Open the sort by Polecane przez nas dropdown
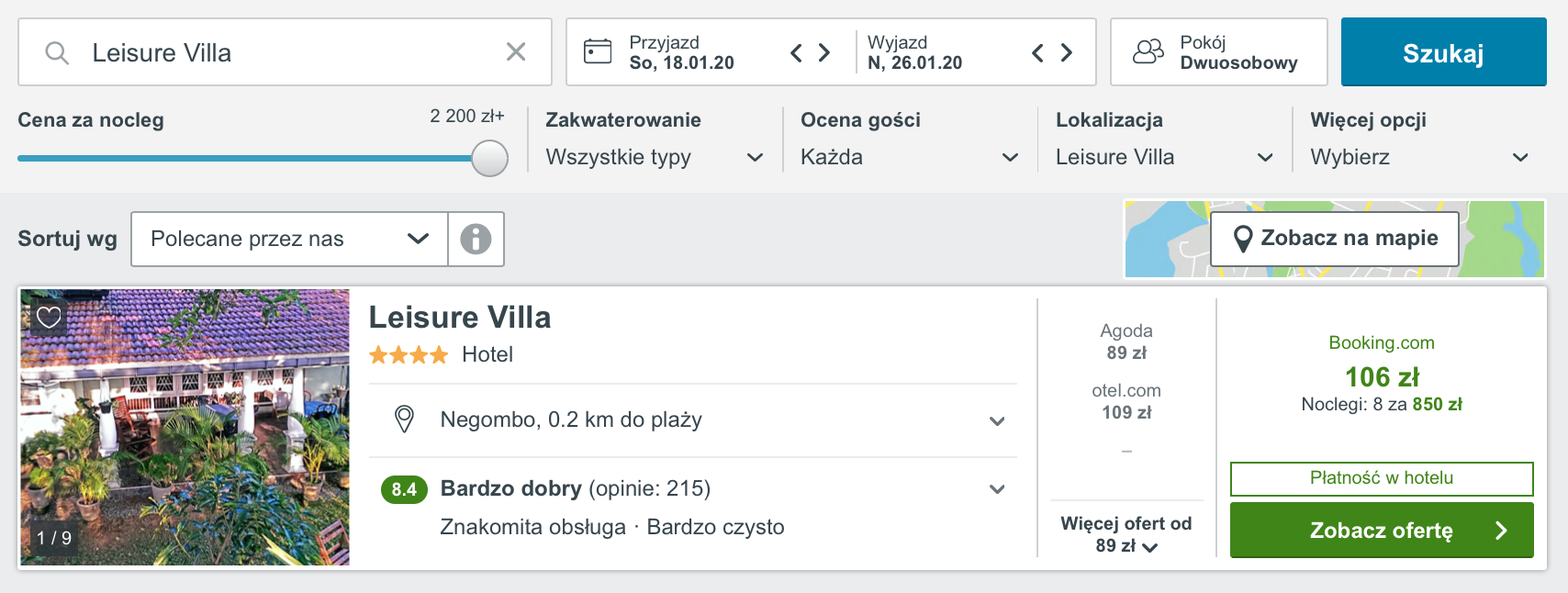 click(x=289, y=240)
